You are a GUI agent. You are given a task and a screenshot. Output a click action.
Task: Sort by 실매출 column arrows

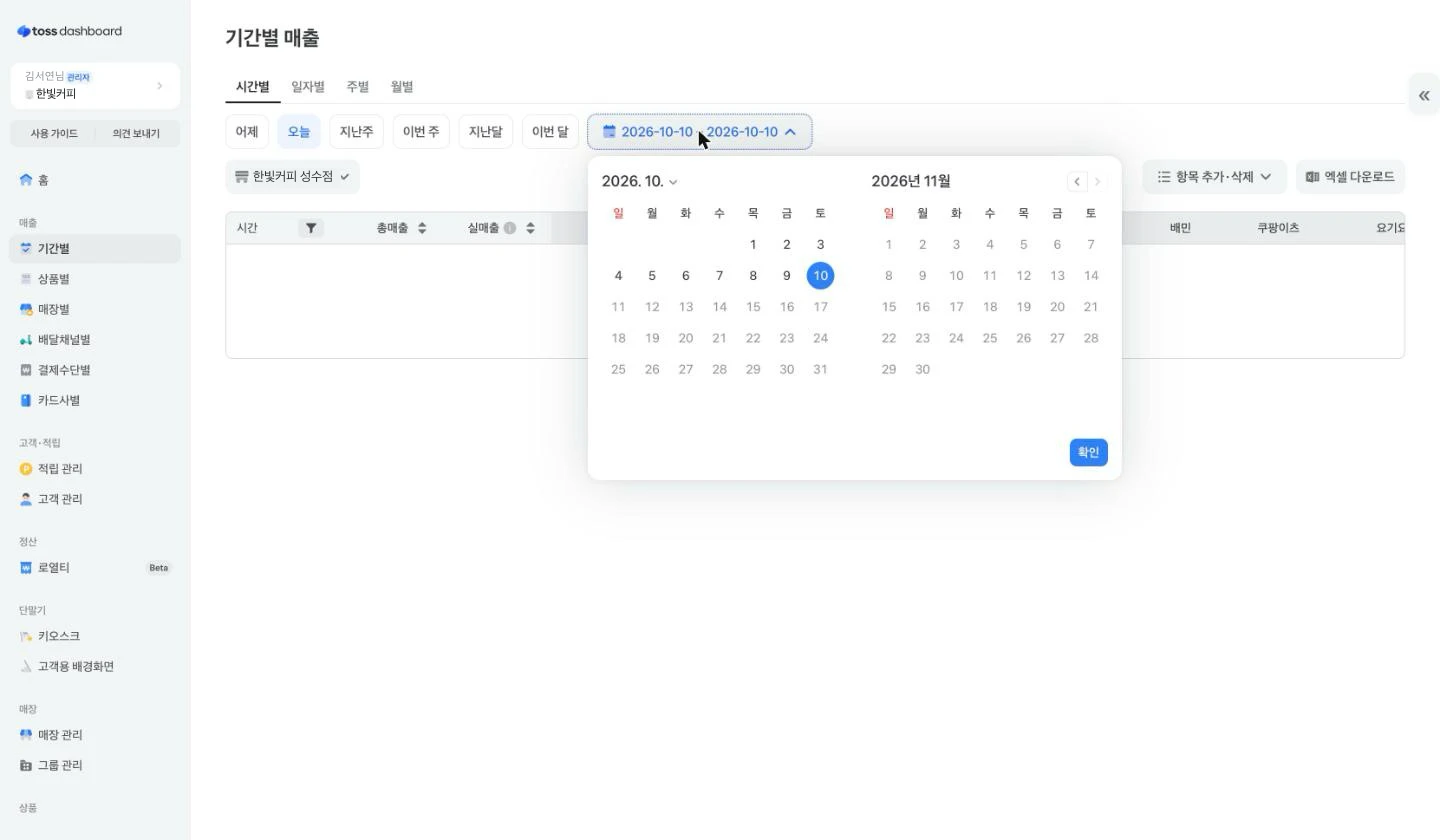pos(530,228)
